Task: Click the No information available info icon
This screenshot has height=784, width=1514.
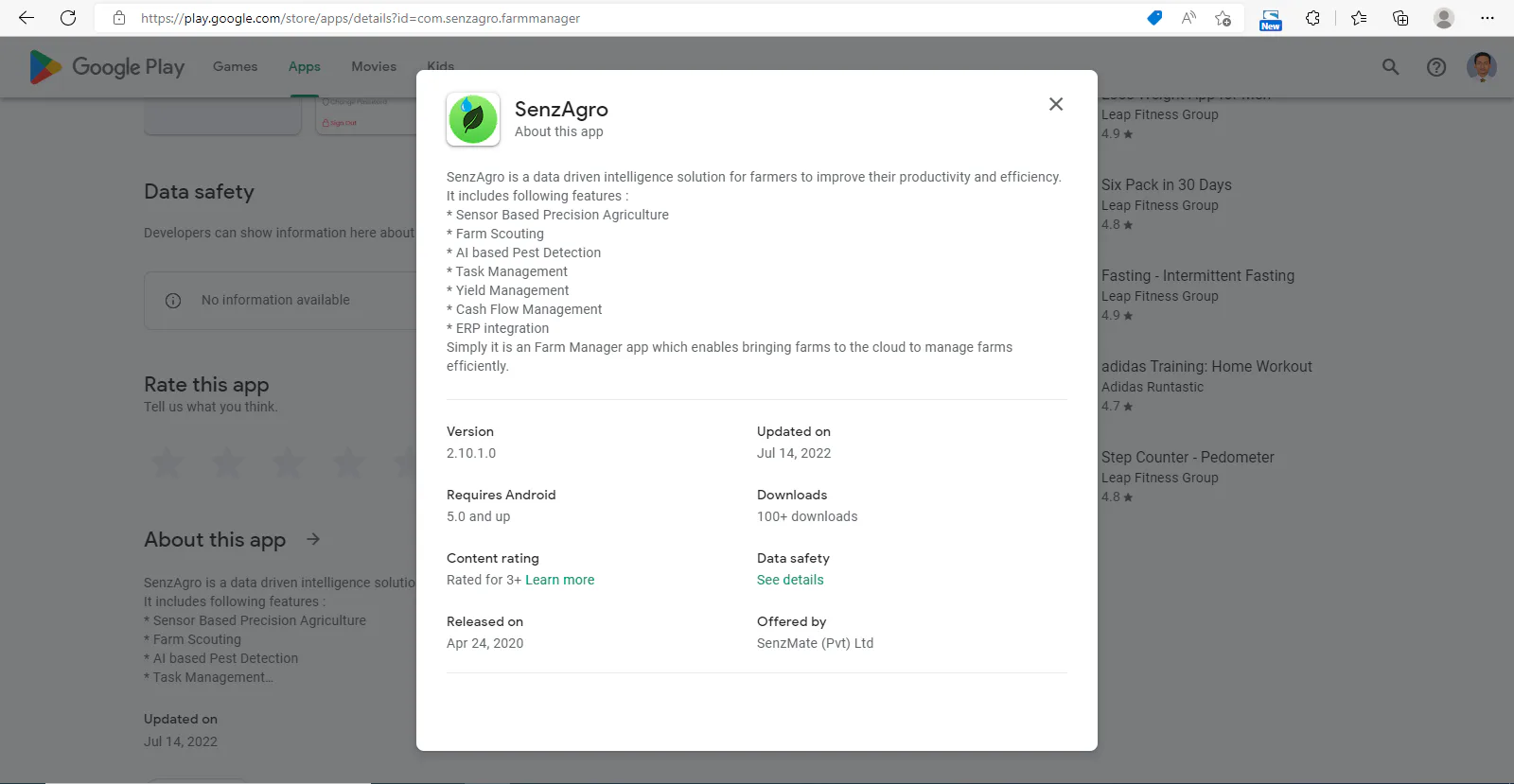Action: click(173, 301)
